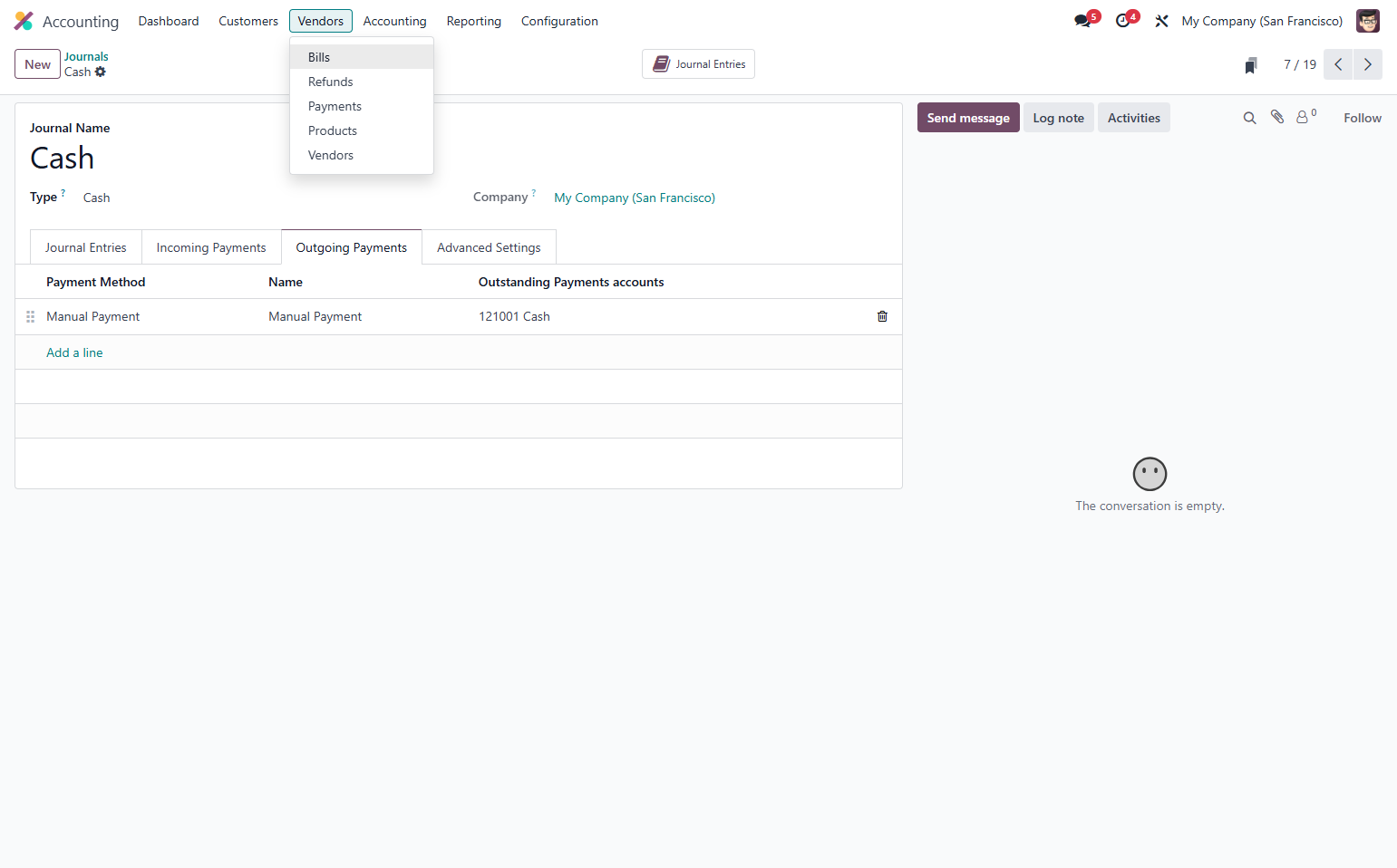Open the Configuration menu
The height and width of the screenshot is (868, 1397).
coord(559,21)
